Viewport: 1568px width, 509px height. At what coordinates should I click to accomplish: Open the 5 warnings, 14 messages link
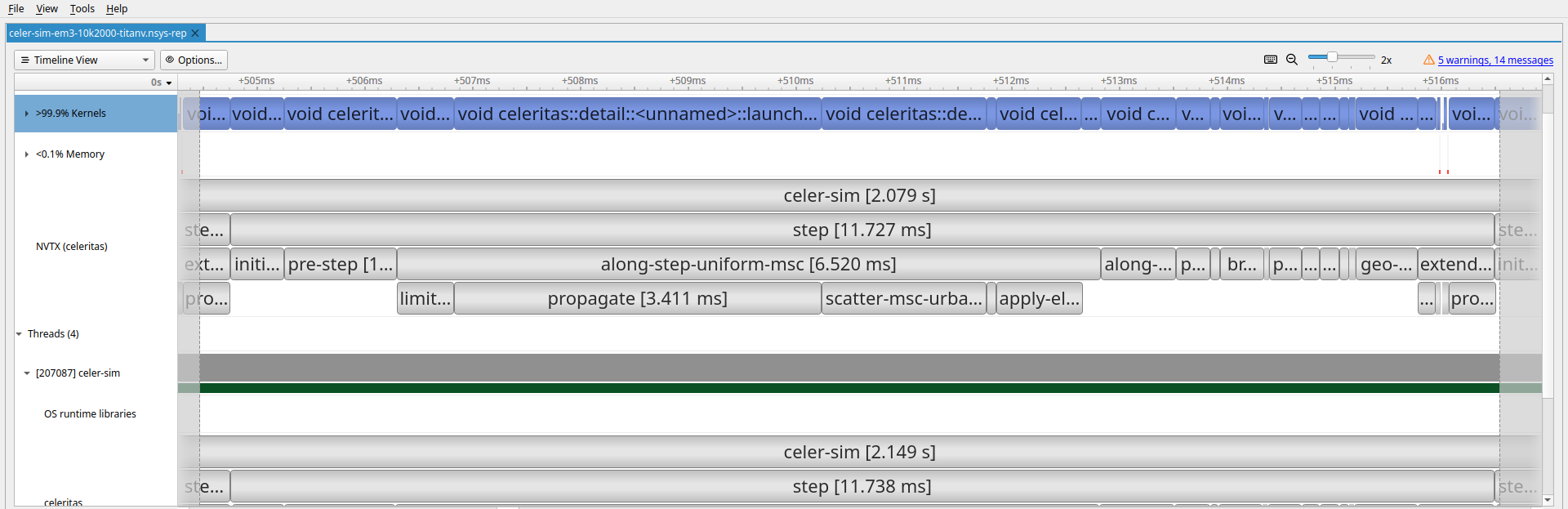tap(1495, 60)
